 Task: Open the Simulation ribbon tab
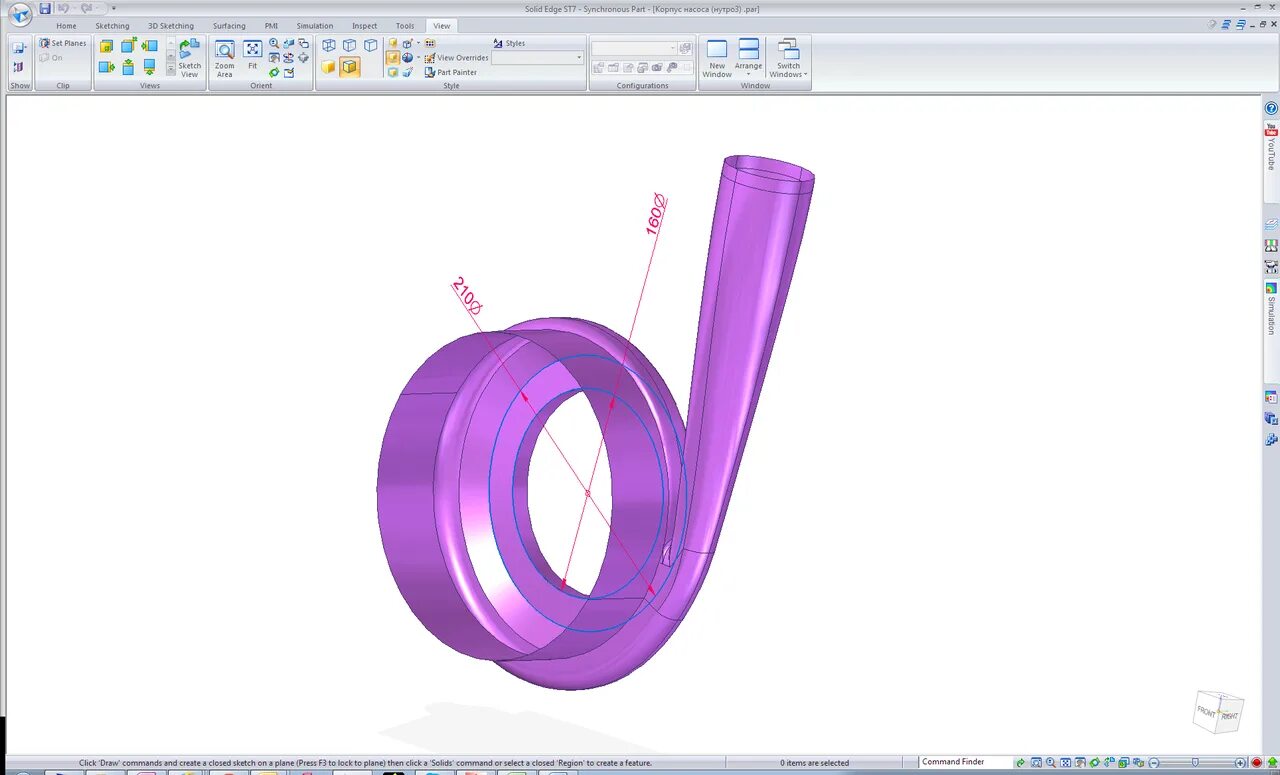pyautogui.click(x=315, y=26)
